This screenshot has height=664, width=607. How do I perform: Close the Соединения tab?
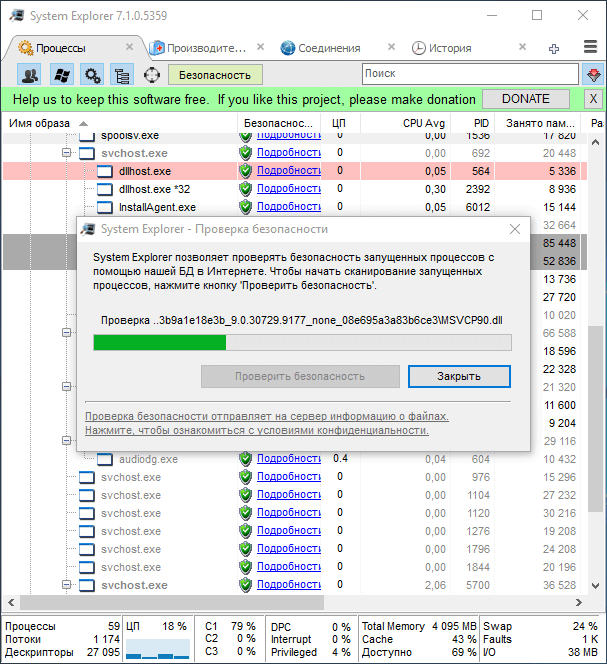pyautogui.click(x=391, y=47)
